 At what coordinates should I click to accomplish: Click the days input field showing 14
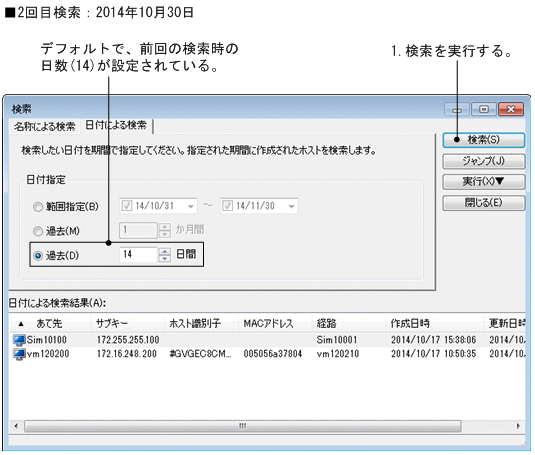139,254
